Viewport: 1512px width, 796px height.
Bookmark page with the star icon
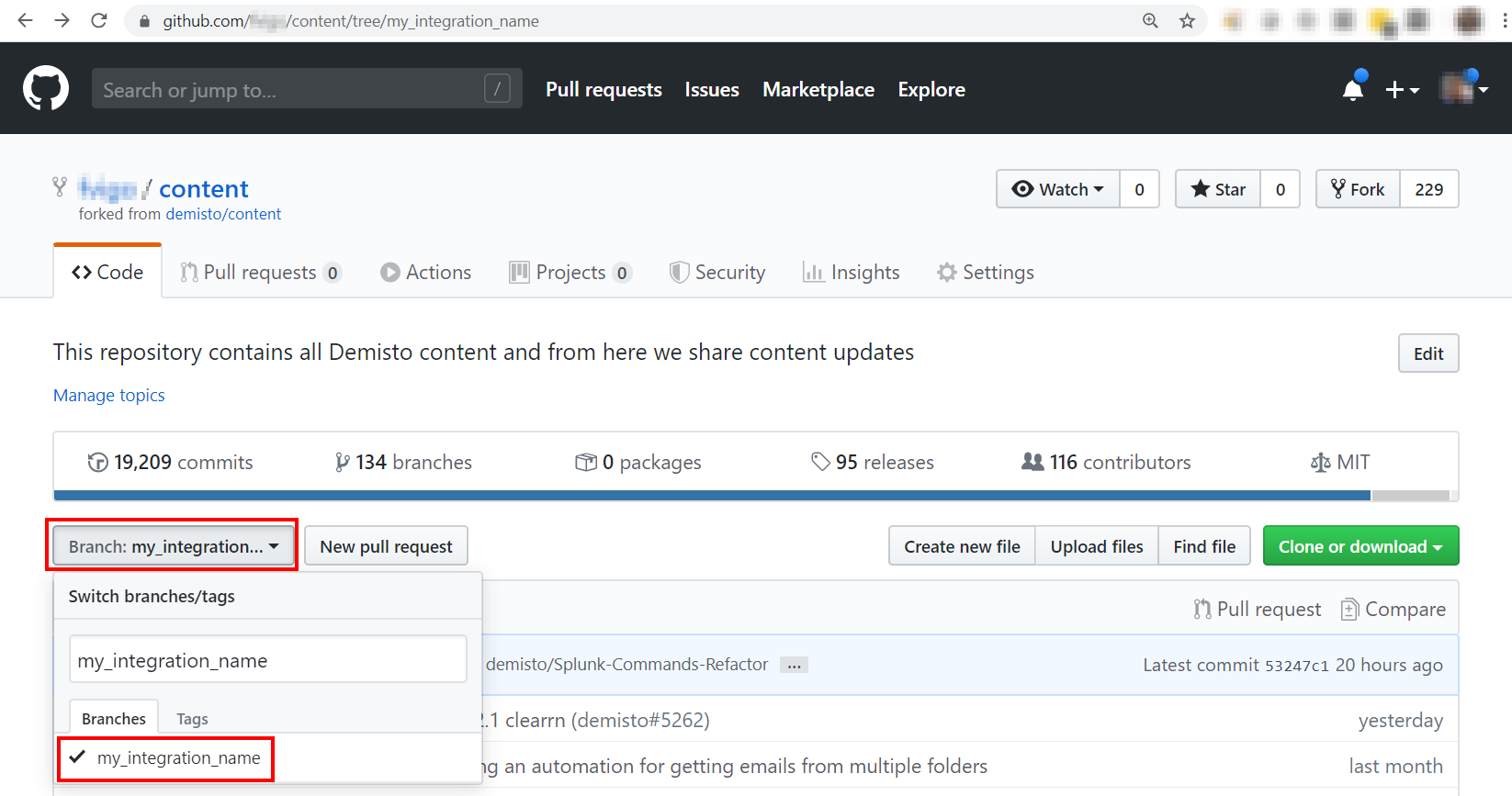1187,21
